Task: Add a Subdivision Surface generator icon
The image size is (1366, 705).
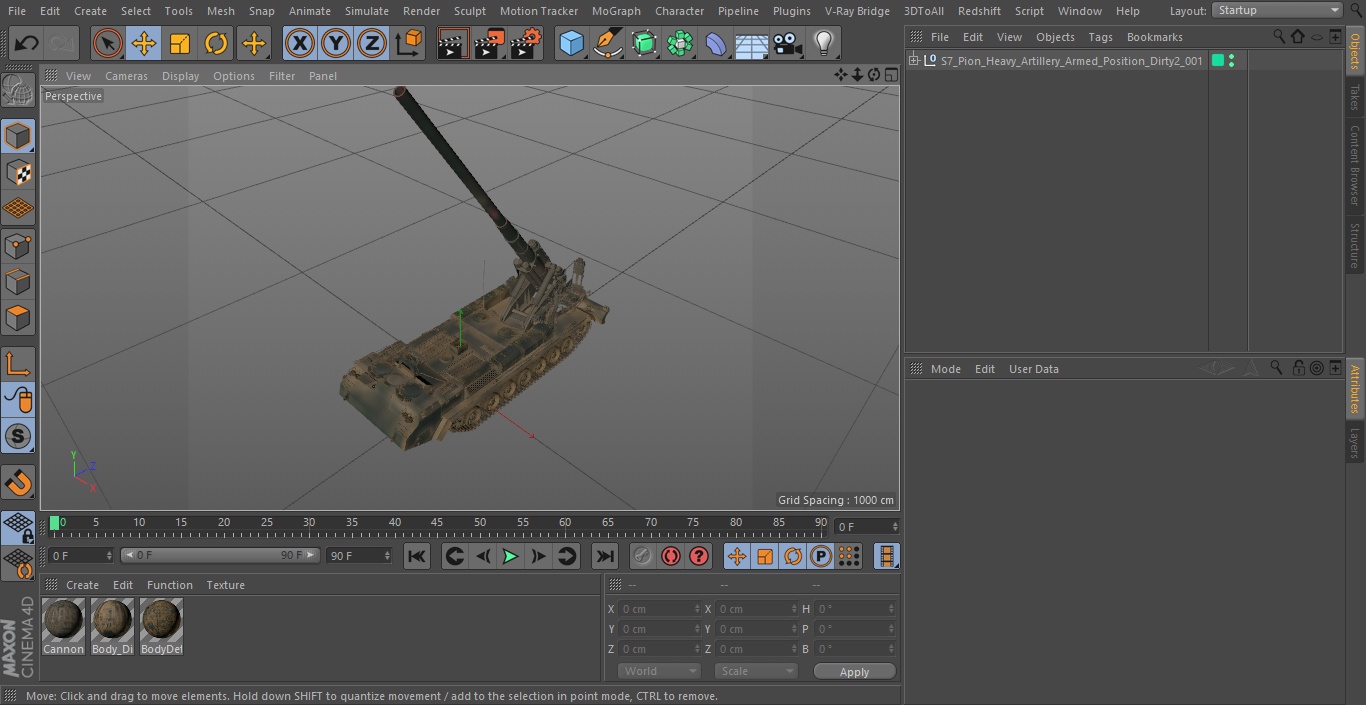Action: click(x=644, y=43)
